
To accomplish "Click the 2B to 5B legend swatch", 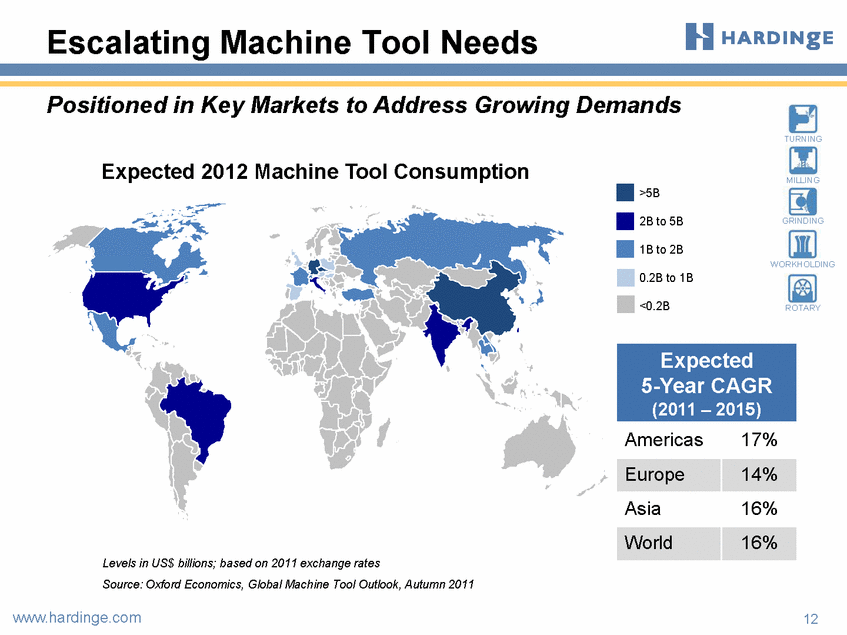I will point(625,221).
